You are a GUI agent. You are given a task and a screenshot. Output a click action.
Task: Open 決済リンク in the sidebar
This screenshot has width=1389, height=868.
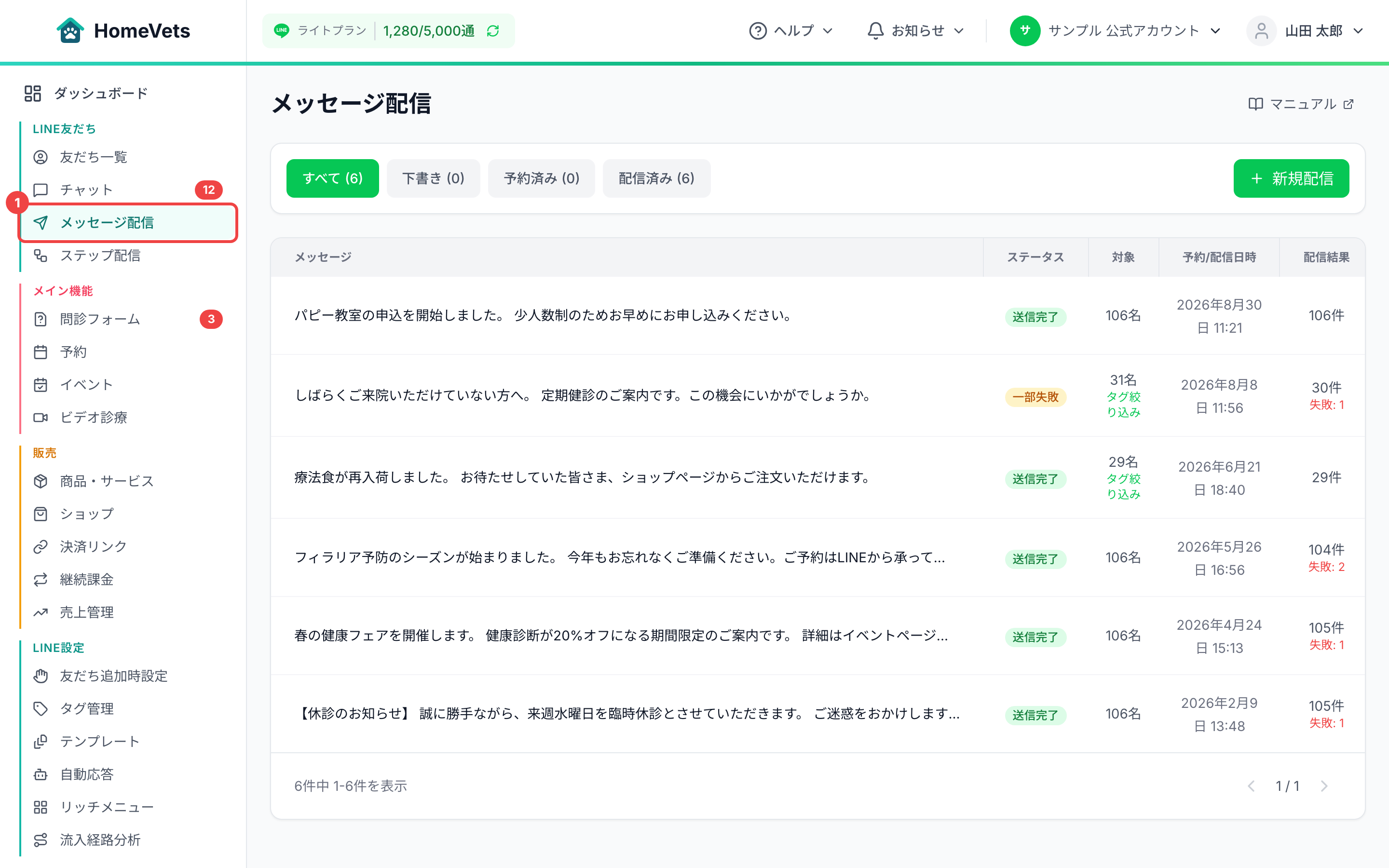(81, 546)
